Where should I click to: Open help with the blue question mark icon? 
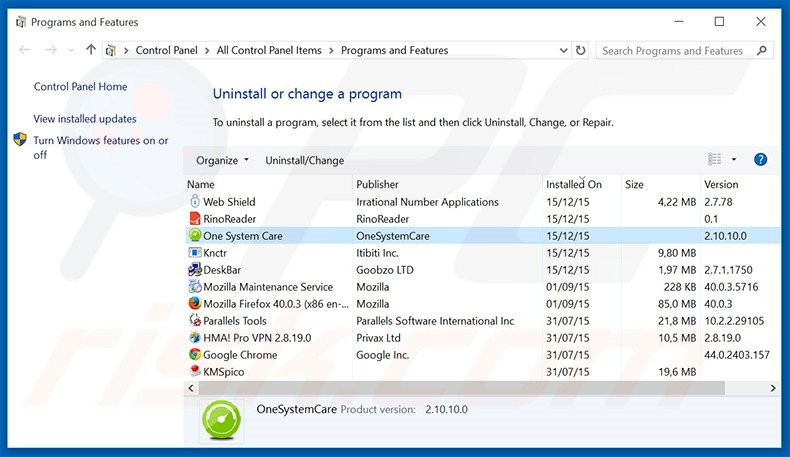(x=760, y=160)
